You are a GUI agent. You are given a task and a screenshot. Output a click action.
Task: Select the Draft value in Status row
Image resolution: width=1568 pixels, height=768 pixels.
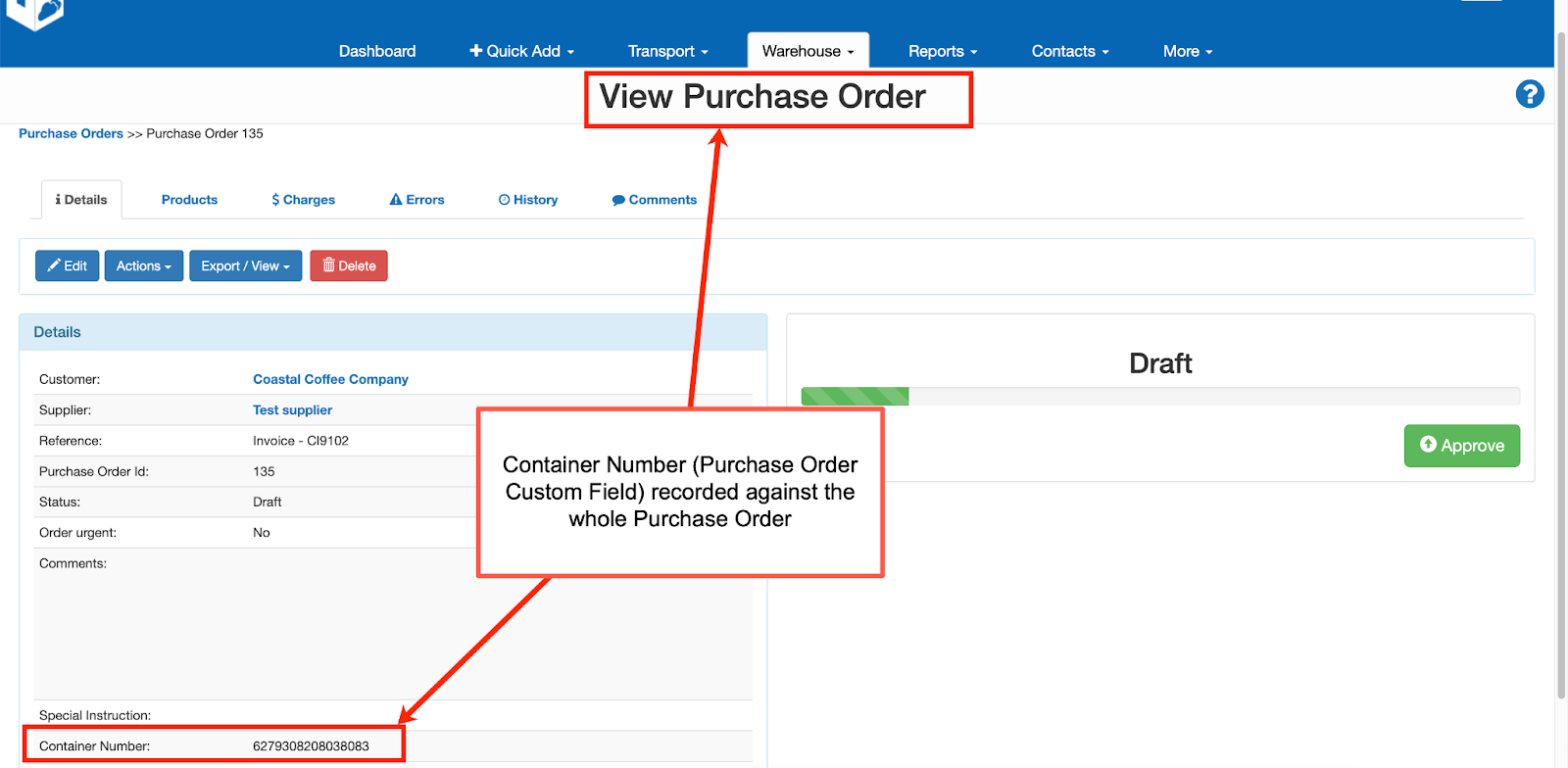coord(267,502)
